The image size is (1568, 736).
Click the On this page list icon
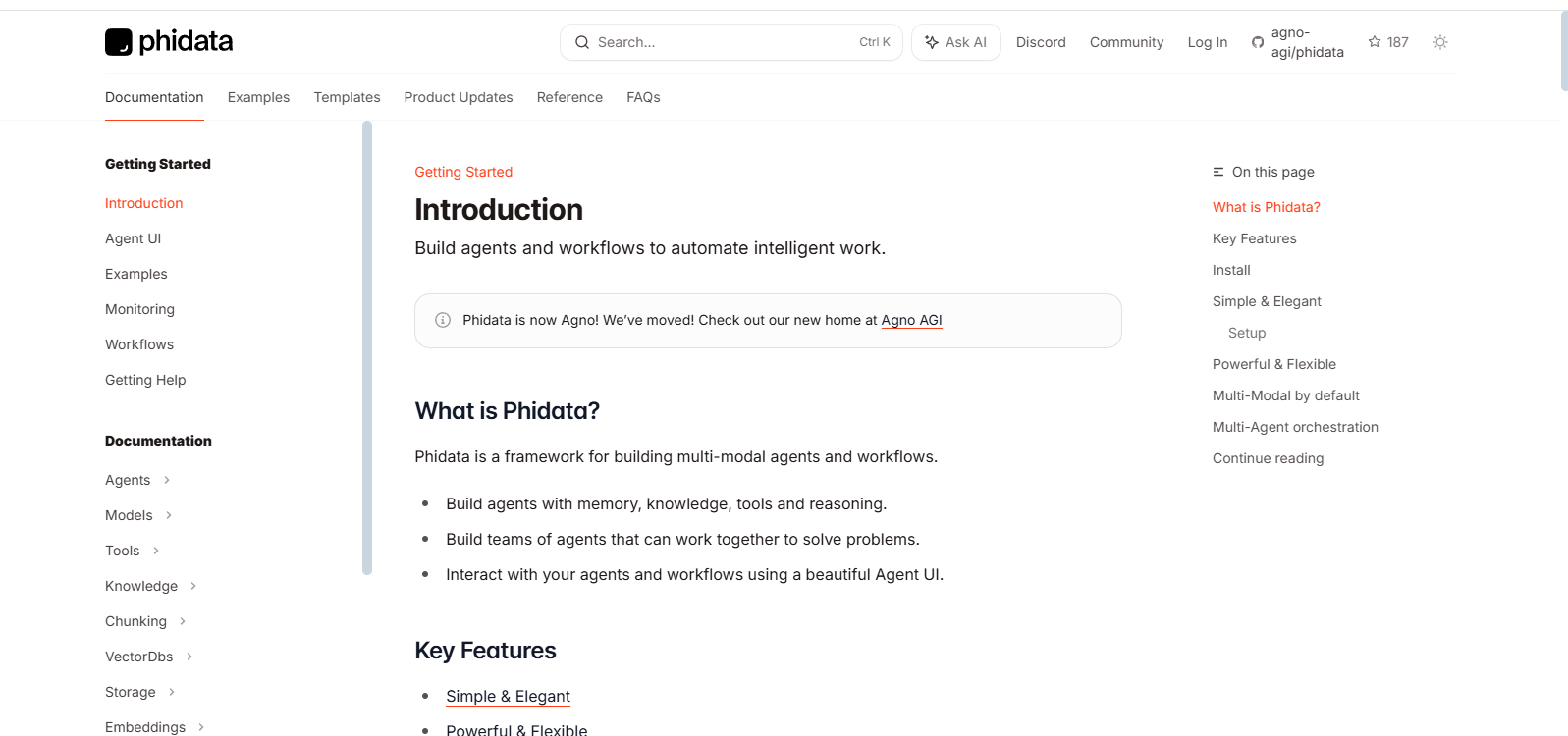(x=1218, y=172)
